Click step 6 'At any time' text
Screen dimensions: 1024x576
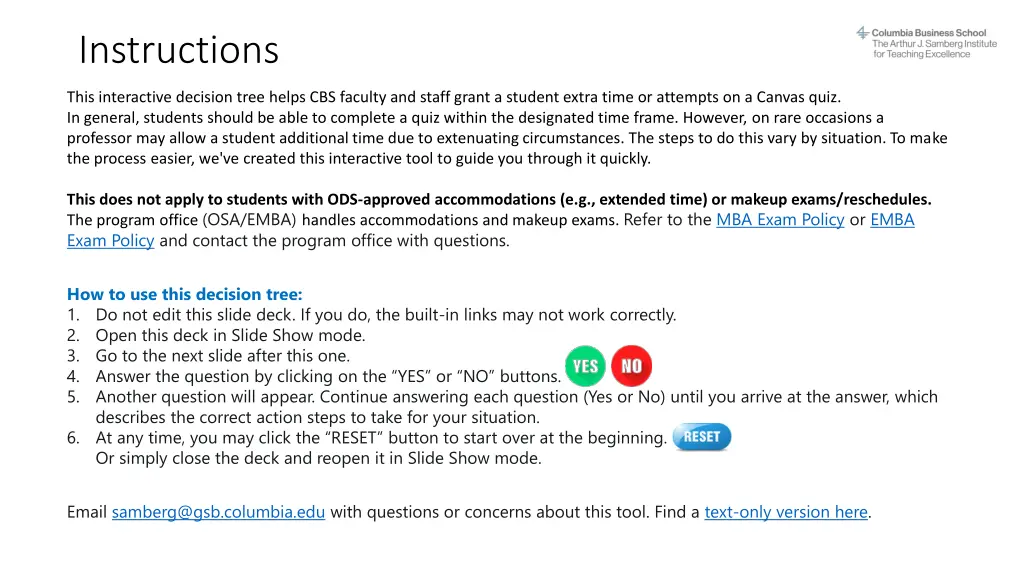coord(380,438)
